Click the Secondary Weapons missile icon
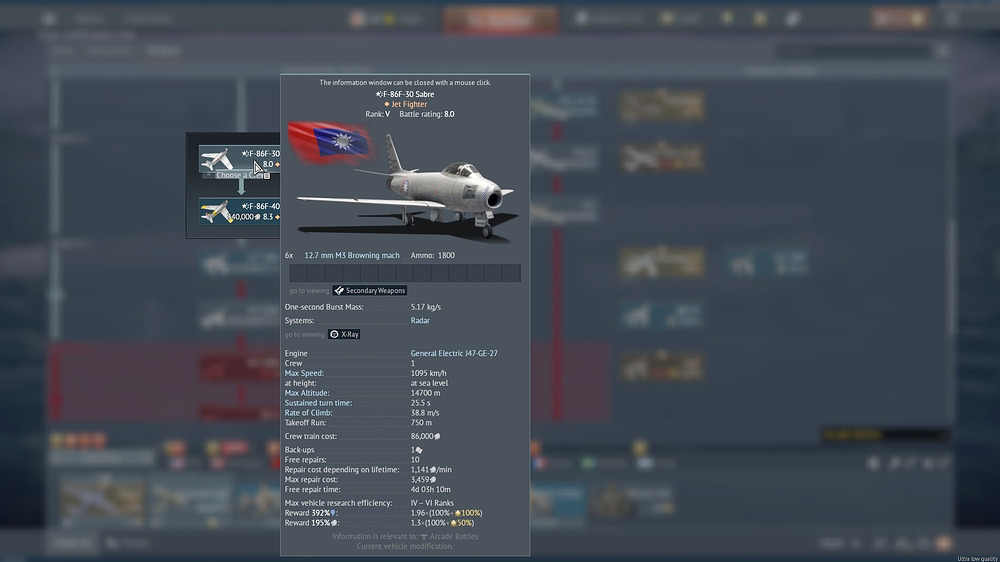The height and width of the screenshot is (562, 1000). [x=339, y=290]
